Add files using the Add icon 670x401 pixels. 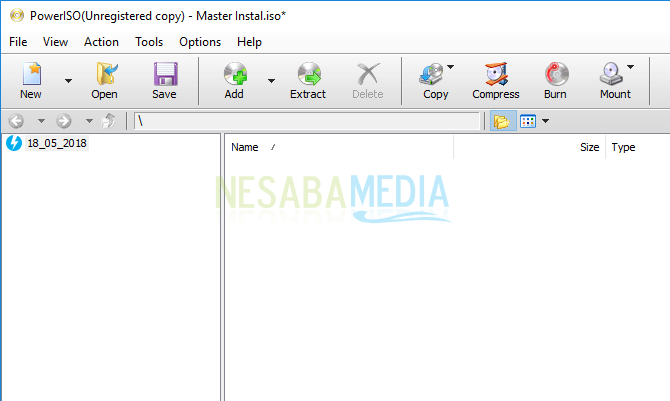click(x=234, y=80)
